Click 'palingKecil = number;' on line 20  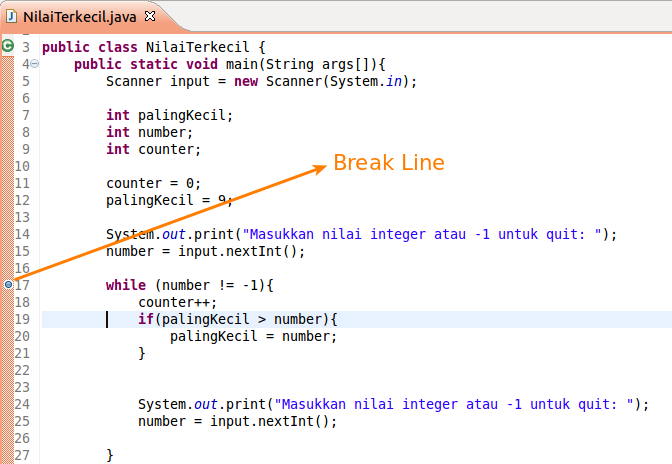(x=254, y=336)
